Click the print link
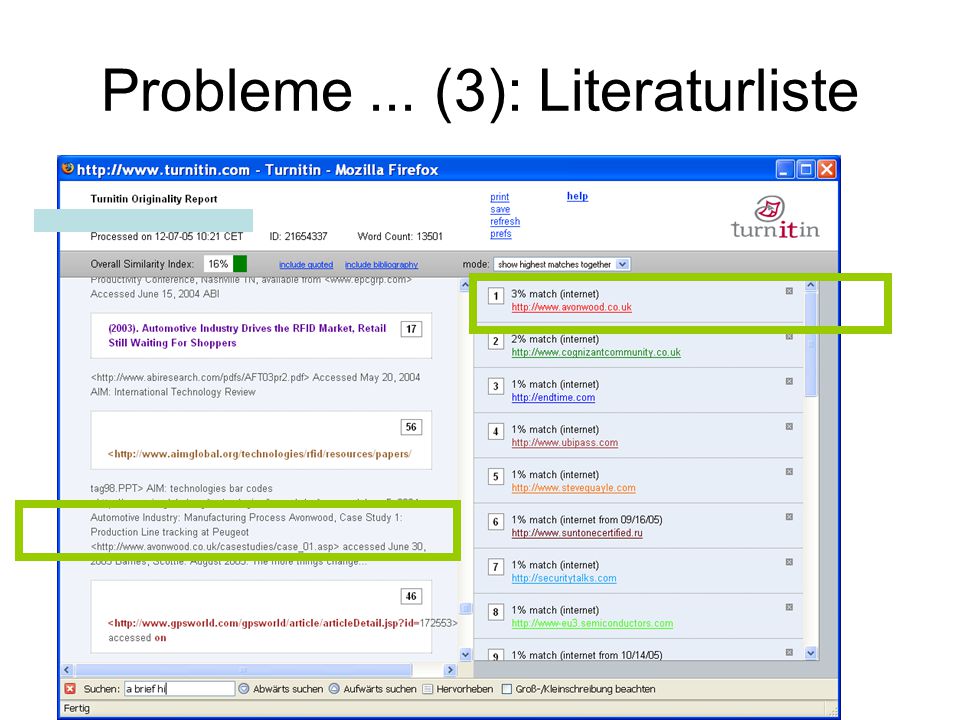 500,197
